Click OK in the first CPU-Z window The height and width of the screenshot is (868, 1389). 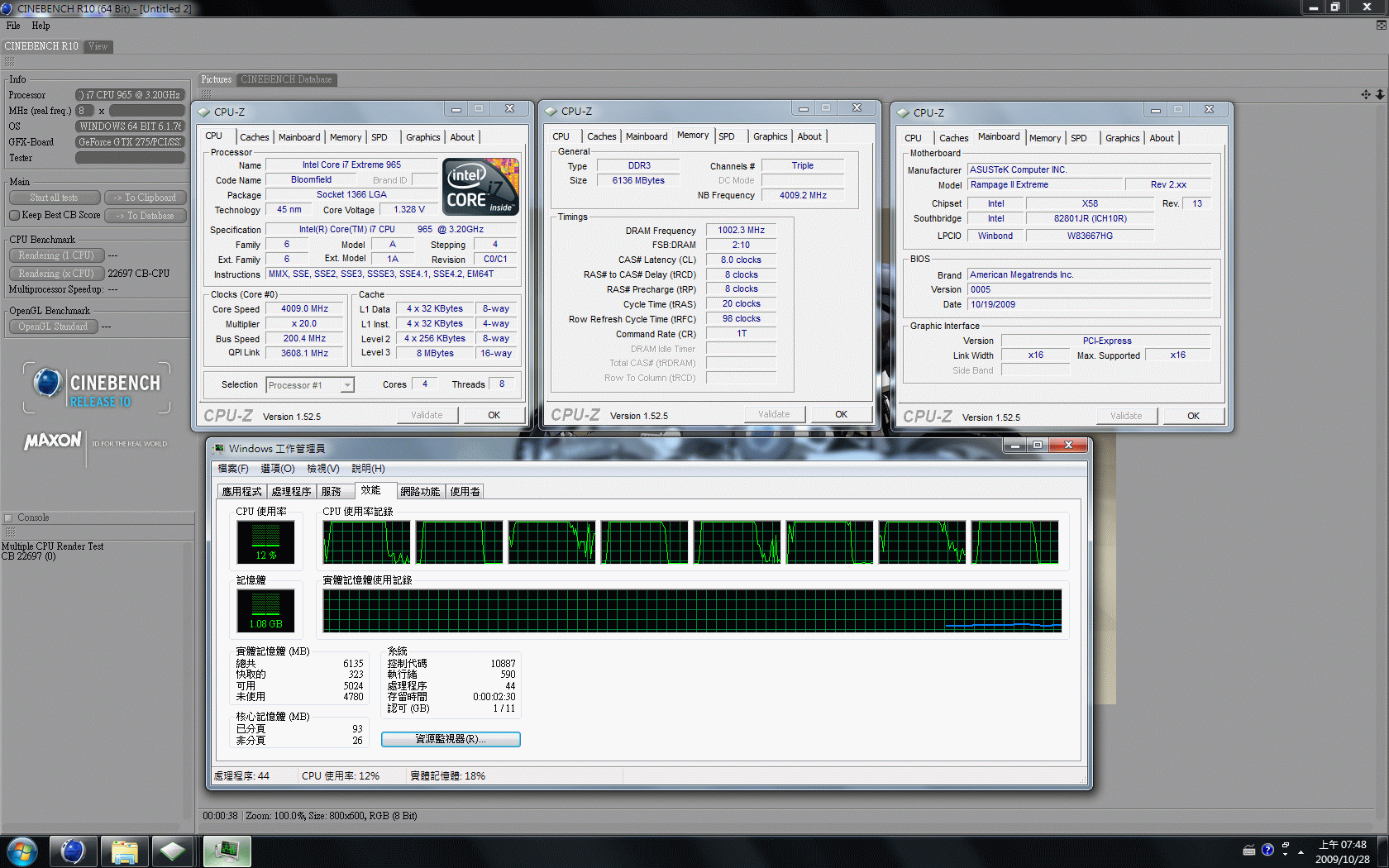(x=494, y=415)
